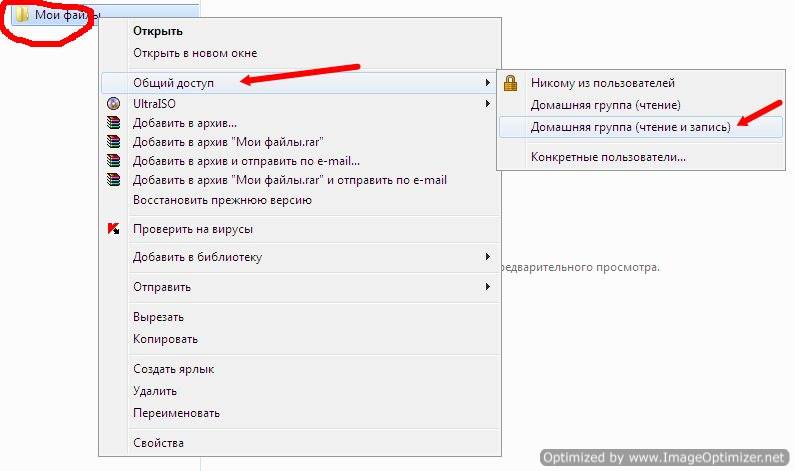Screen dimensions: 795x471
Task: Select Открыть в новом окне
Action: [x=188, y=53]
